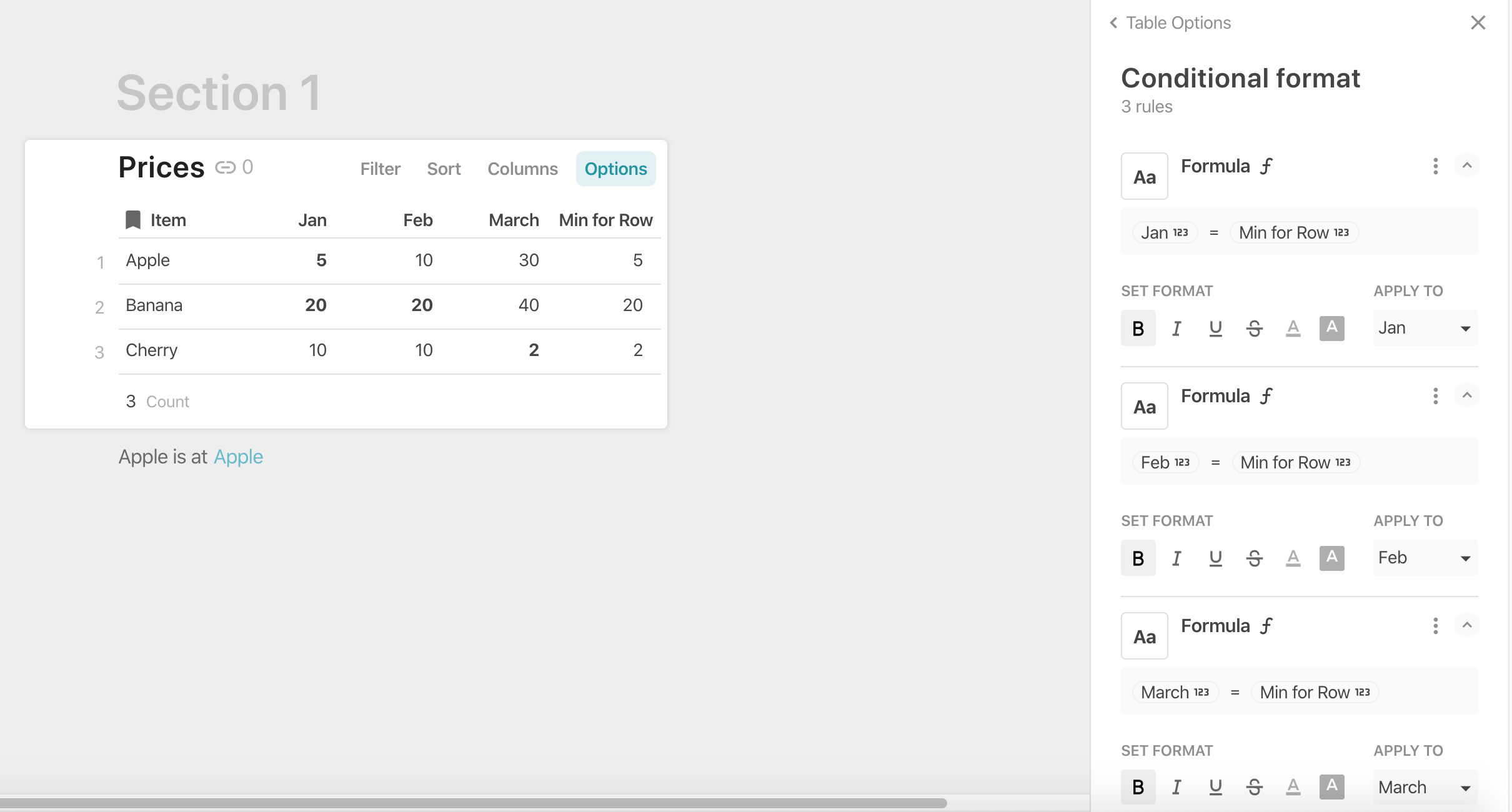Toggle bold in the Feb rule format

(x=1138, y=558)
